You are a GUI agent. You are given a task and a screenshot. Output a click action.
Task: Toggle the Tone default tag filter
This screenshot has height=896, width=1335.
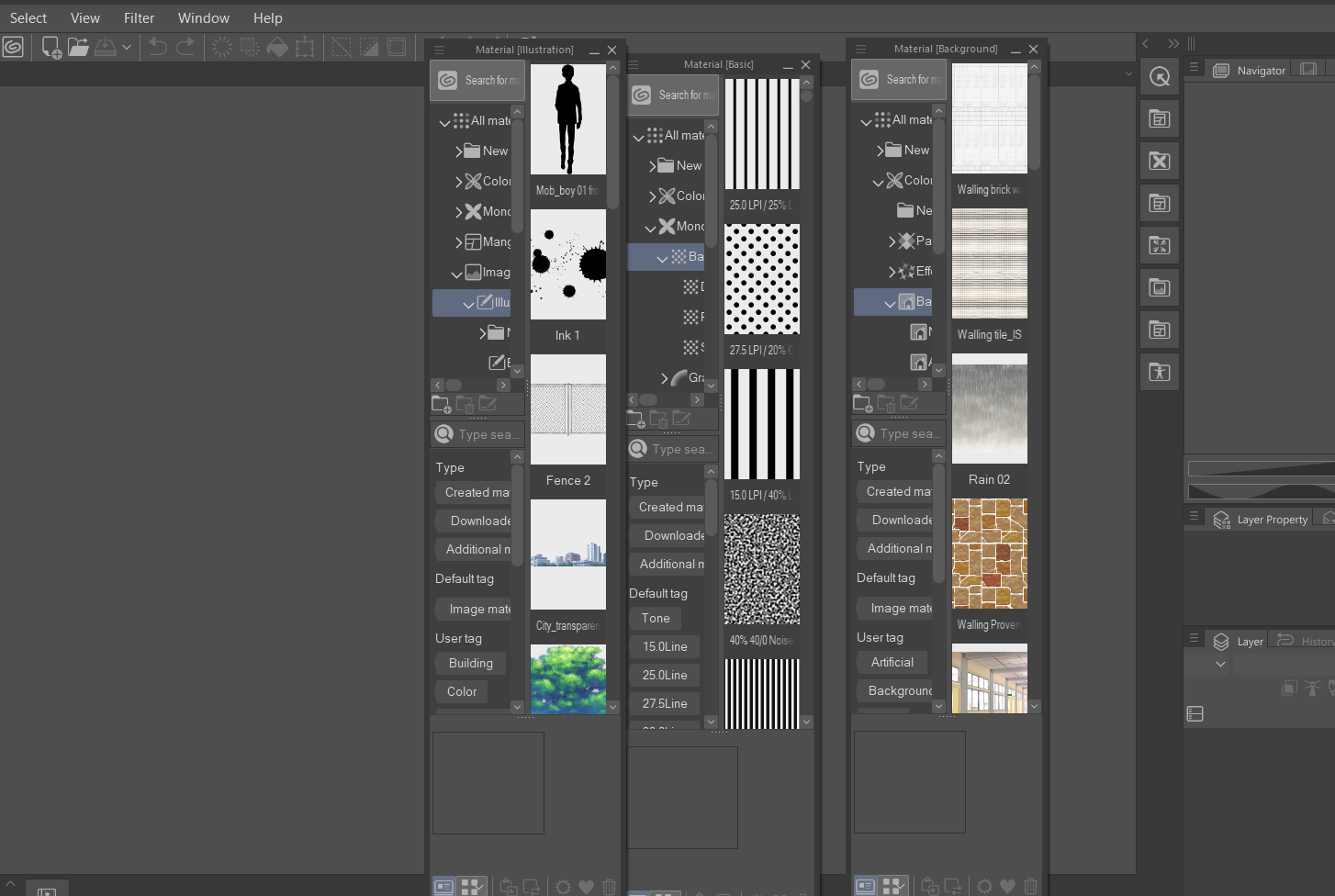[x=656, y=618]
